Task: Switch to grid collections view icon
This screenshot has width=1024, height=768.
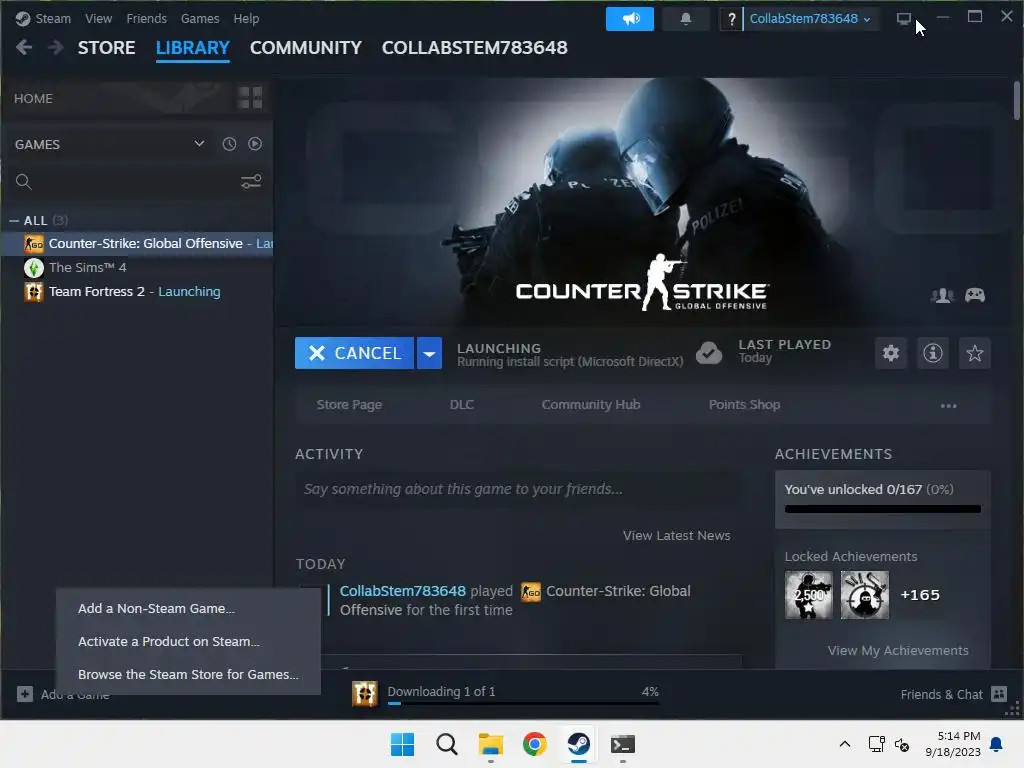Action: (250, 98)
